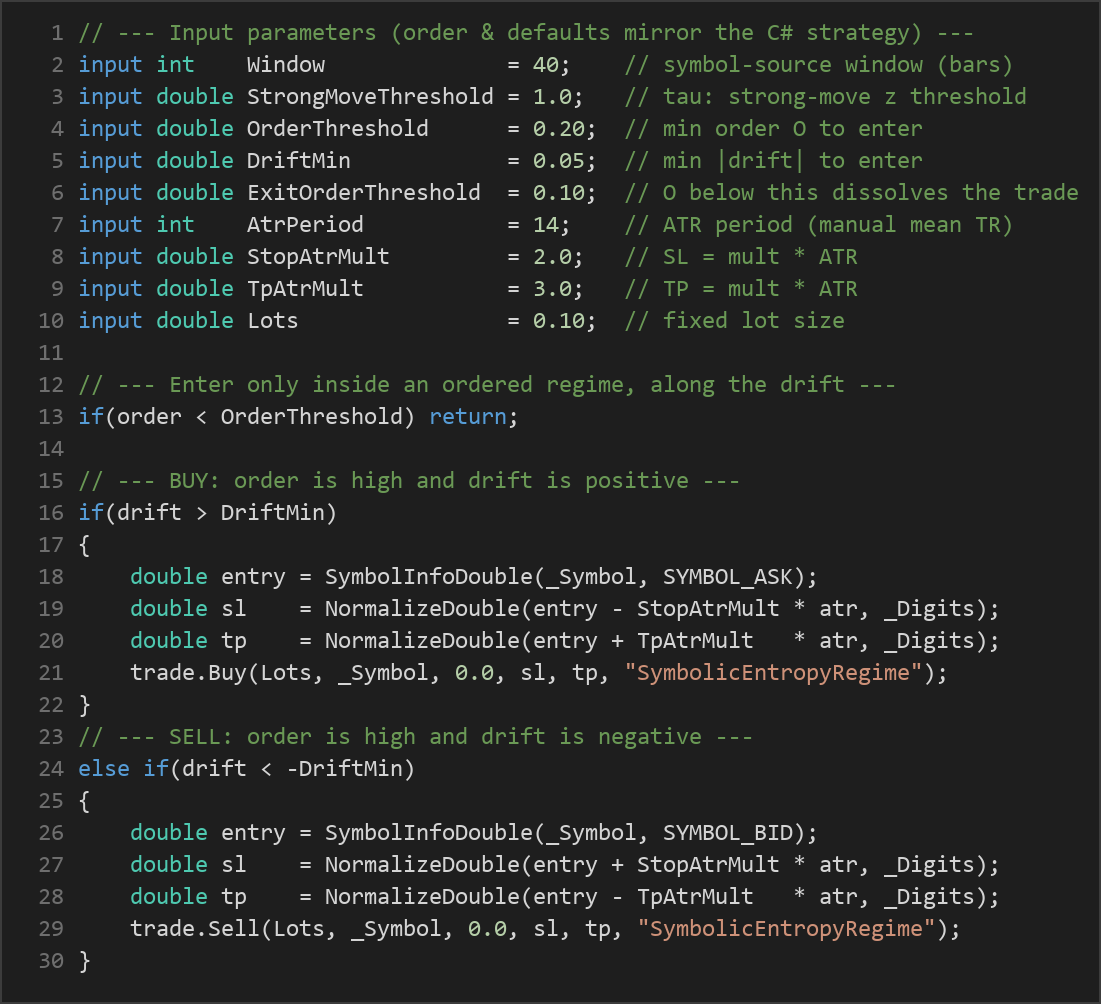
Task: Click the value 3.0 on line 9
Action: pos(552,289)
